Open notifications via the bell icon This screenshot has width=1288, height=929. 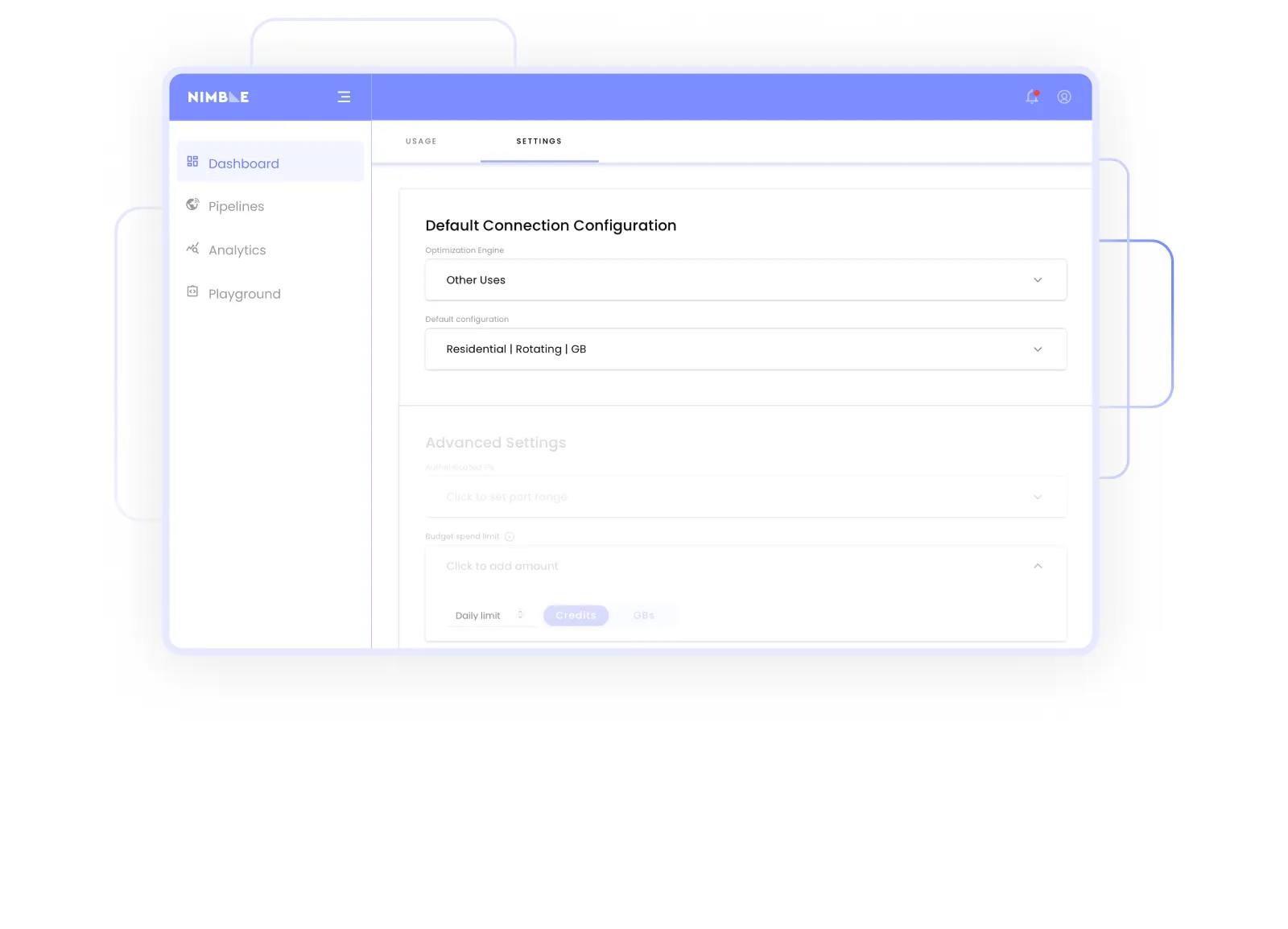click(x=1031, y=97)
